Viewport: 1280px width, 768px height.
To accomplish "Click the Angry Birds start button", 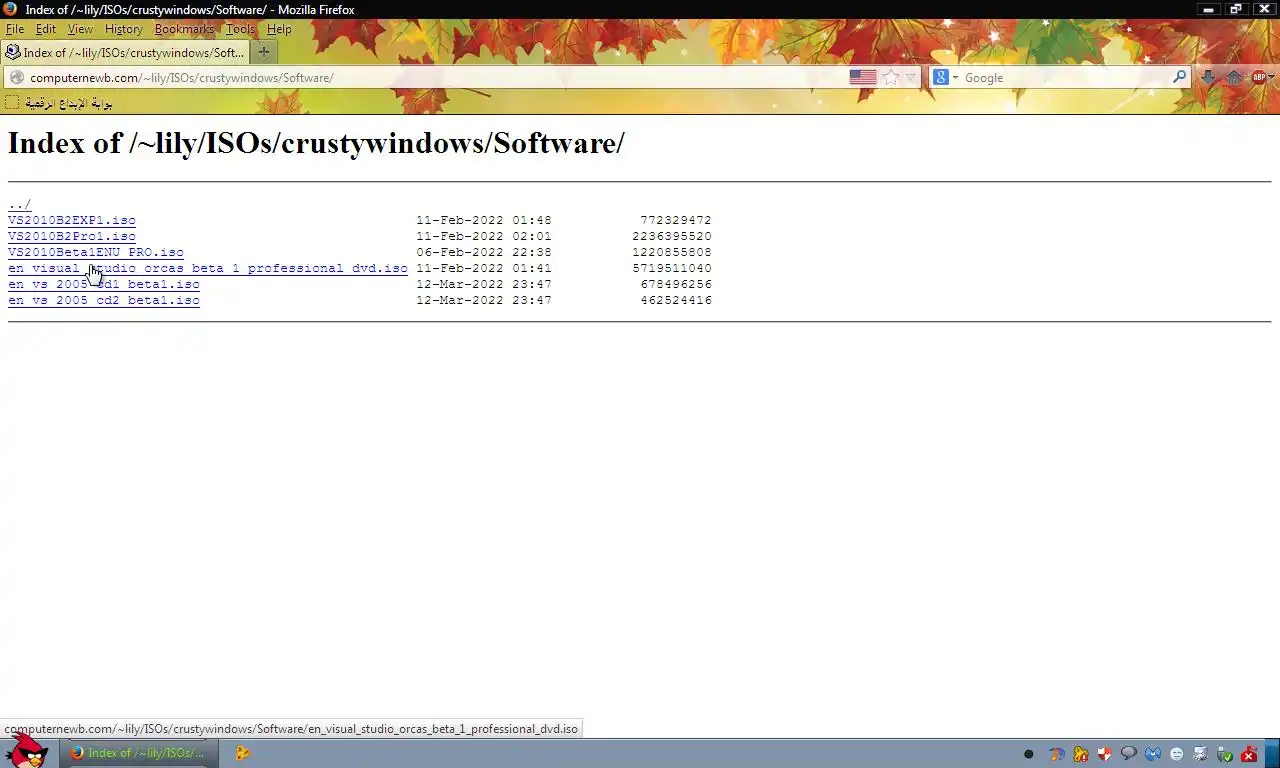I will pyautogui.click(x=26, y=750).
